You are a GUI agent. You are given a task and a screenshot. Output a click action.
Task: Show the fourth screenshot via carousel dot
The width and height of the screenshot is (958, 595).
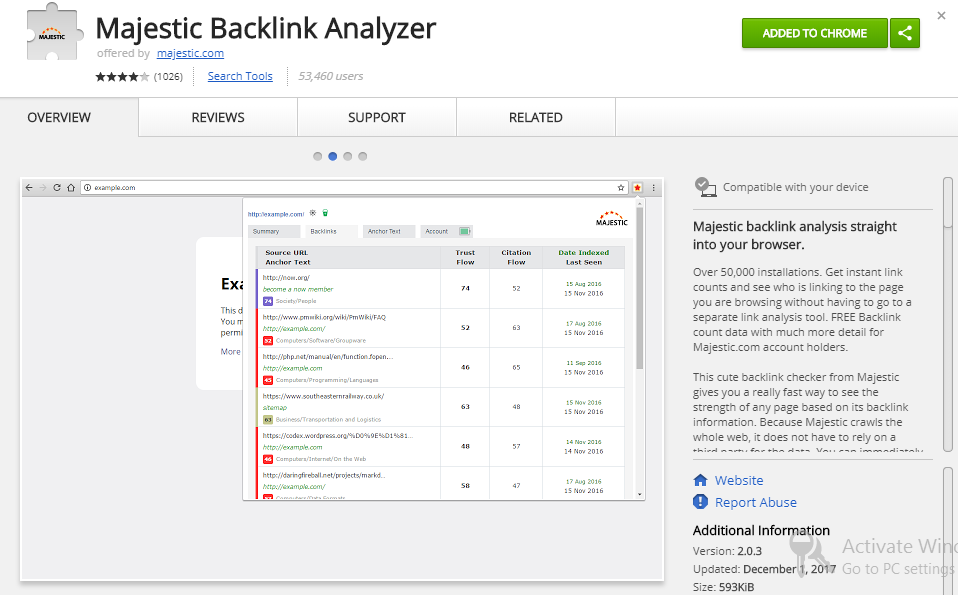pos(363,156)
